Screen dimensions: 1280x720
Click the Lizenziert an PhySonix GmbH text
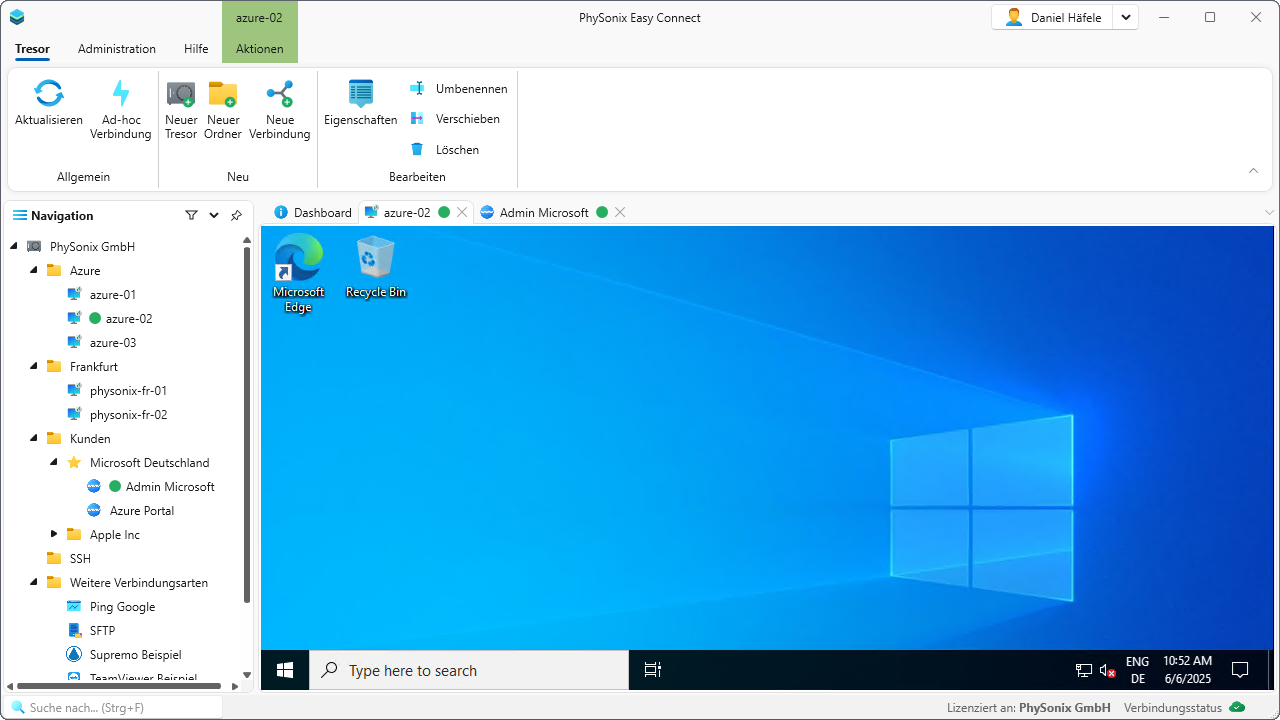[1029, 708]
